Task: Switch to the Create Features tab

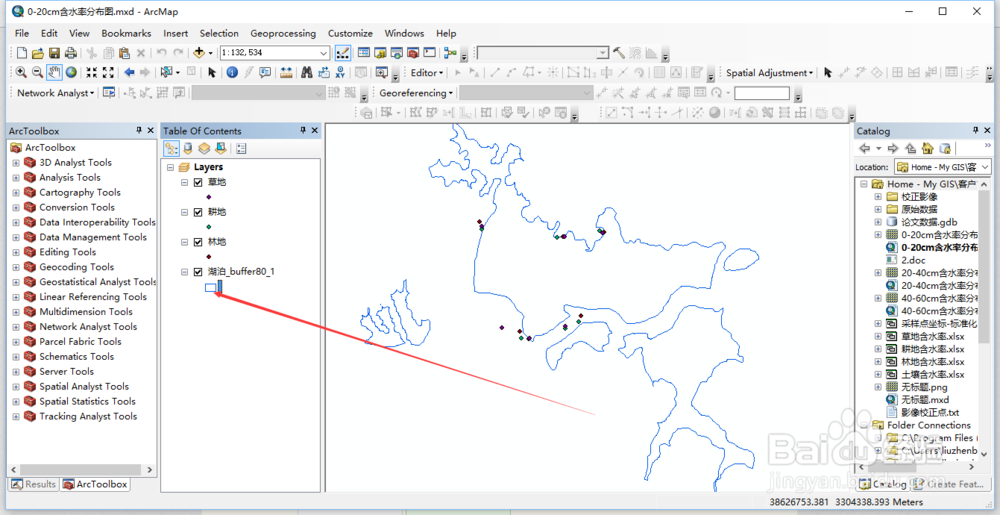Action: (950, 484)
